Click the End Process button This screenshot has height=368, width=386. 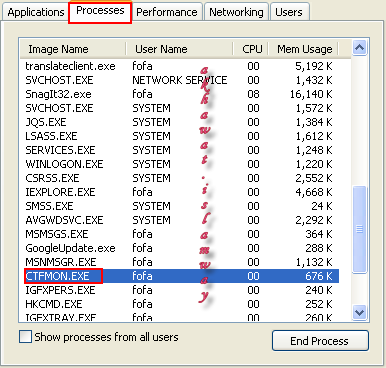coord(320,341)
